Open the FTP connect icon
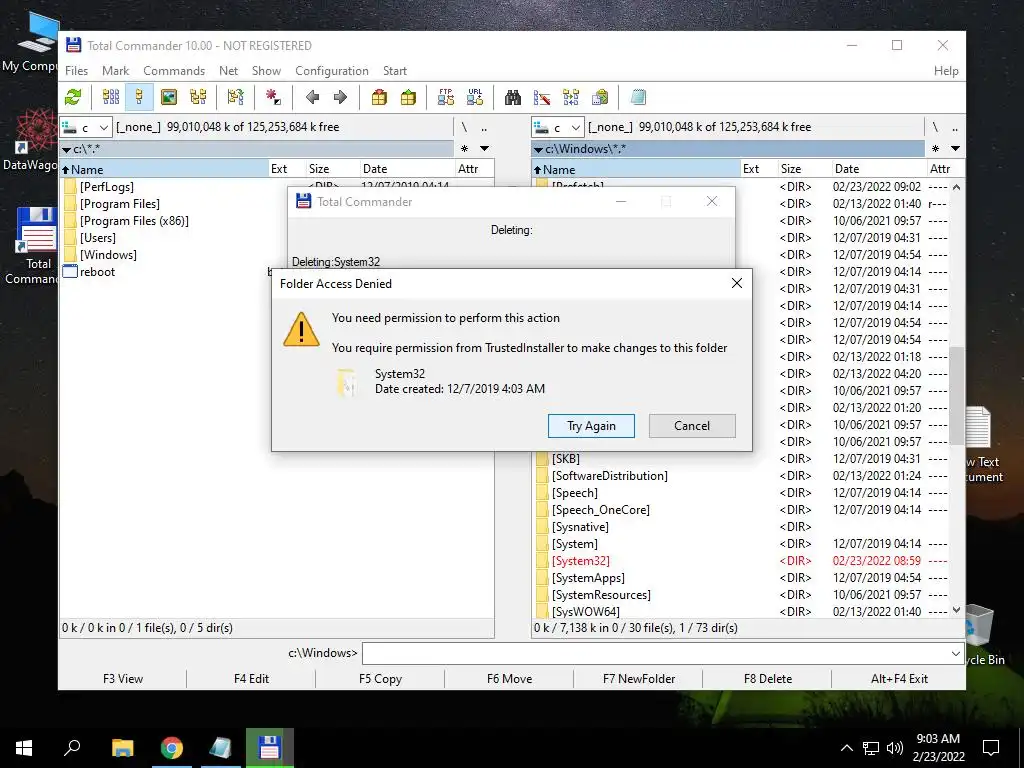 click(446, 97)
